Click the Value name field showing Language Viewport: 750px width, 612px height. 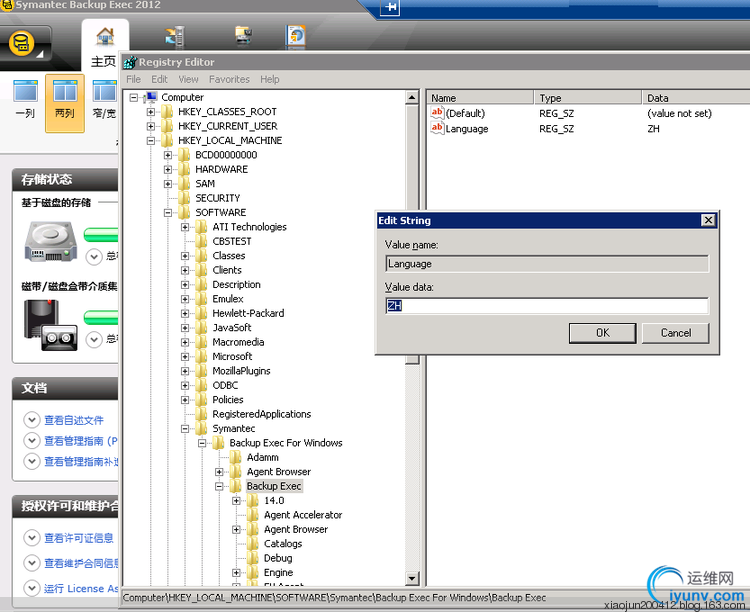tap(547, 264)
